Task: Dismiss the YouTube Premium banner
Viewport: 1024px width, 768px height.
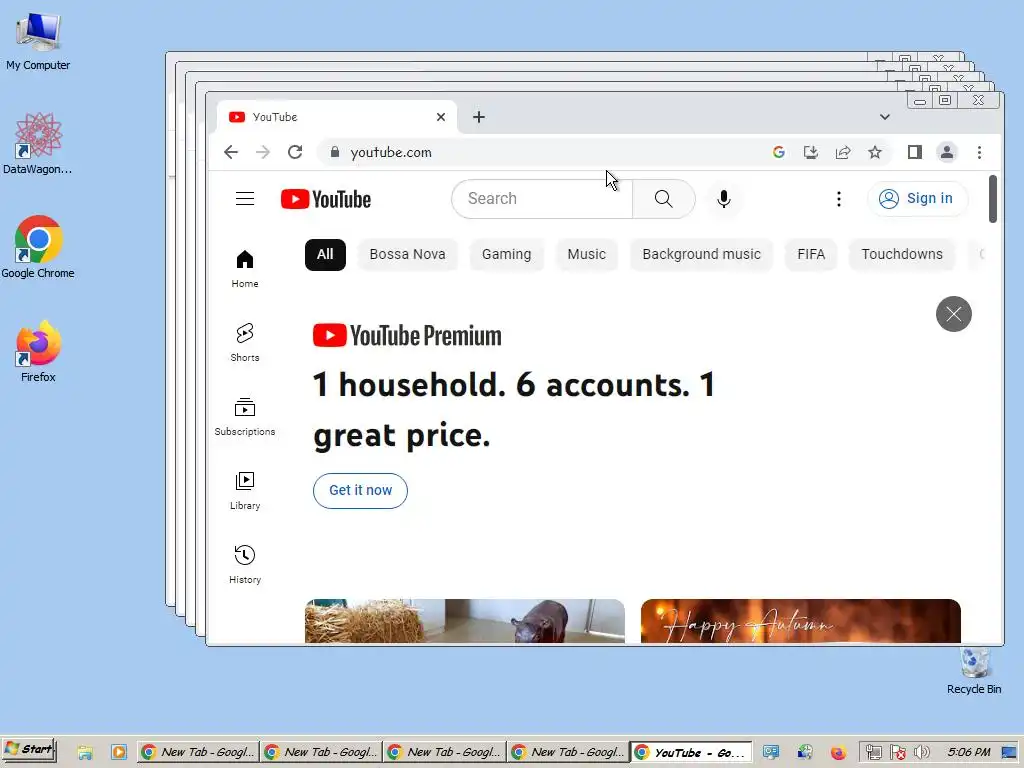Action: 953,314
